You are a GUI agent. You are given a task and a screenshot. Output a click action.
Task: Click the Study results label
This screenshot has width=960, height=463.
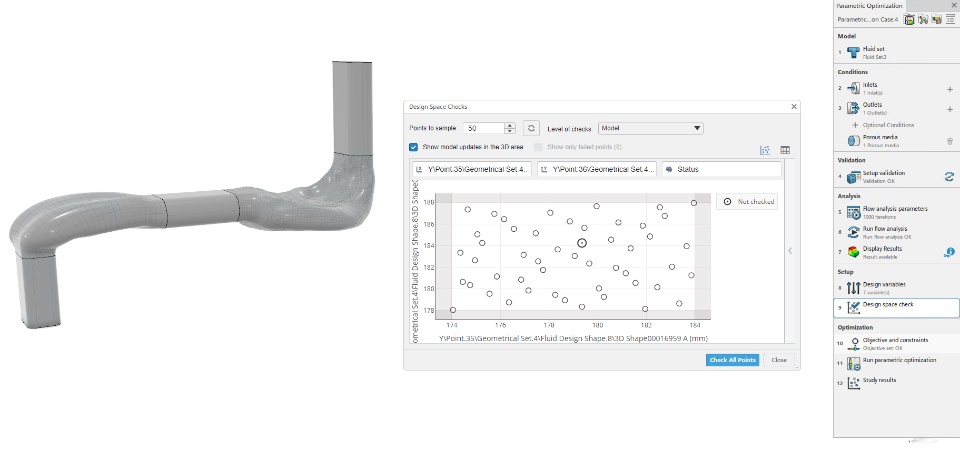880,380
